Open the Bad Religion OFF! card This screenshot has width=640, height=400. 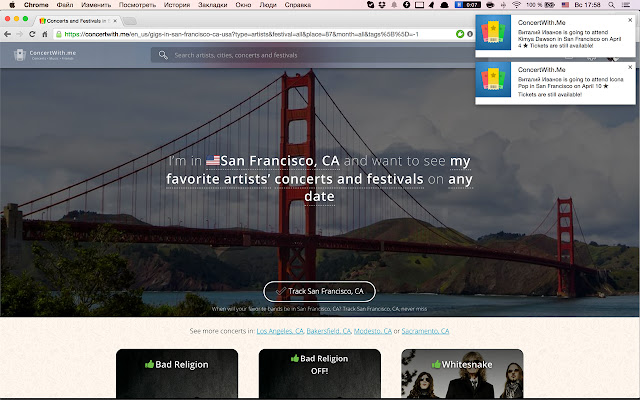coord(320,374)
